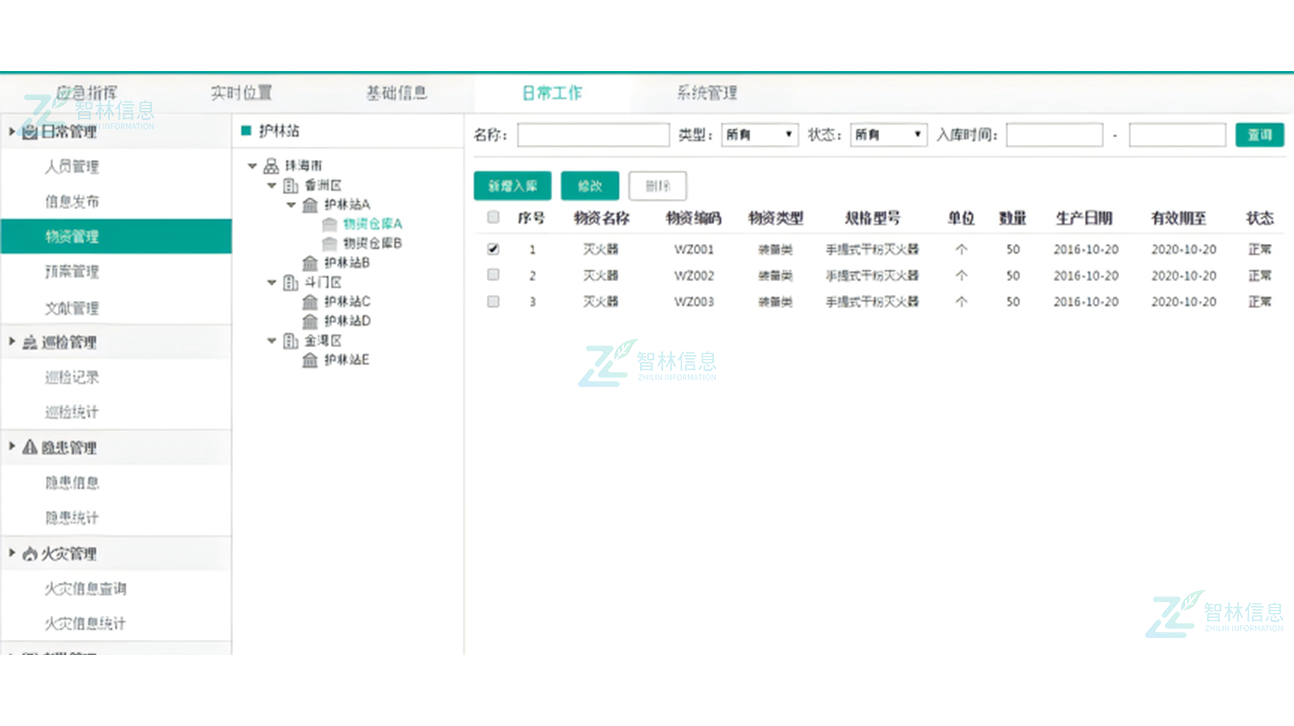Collapse the 金湾区 tree node arrow

click(272, 341)
